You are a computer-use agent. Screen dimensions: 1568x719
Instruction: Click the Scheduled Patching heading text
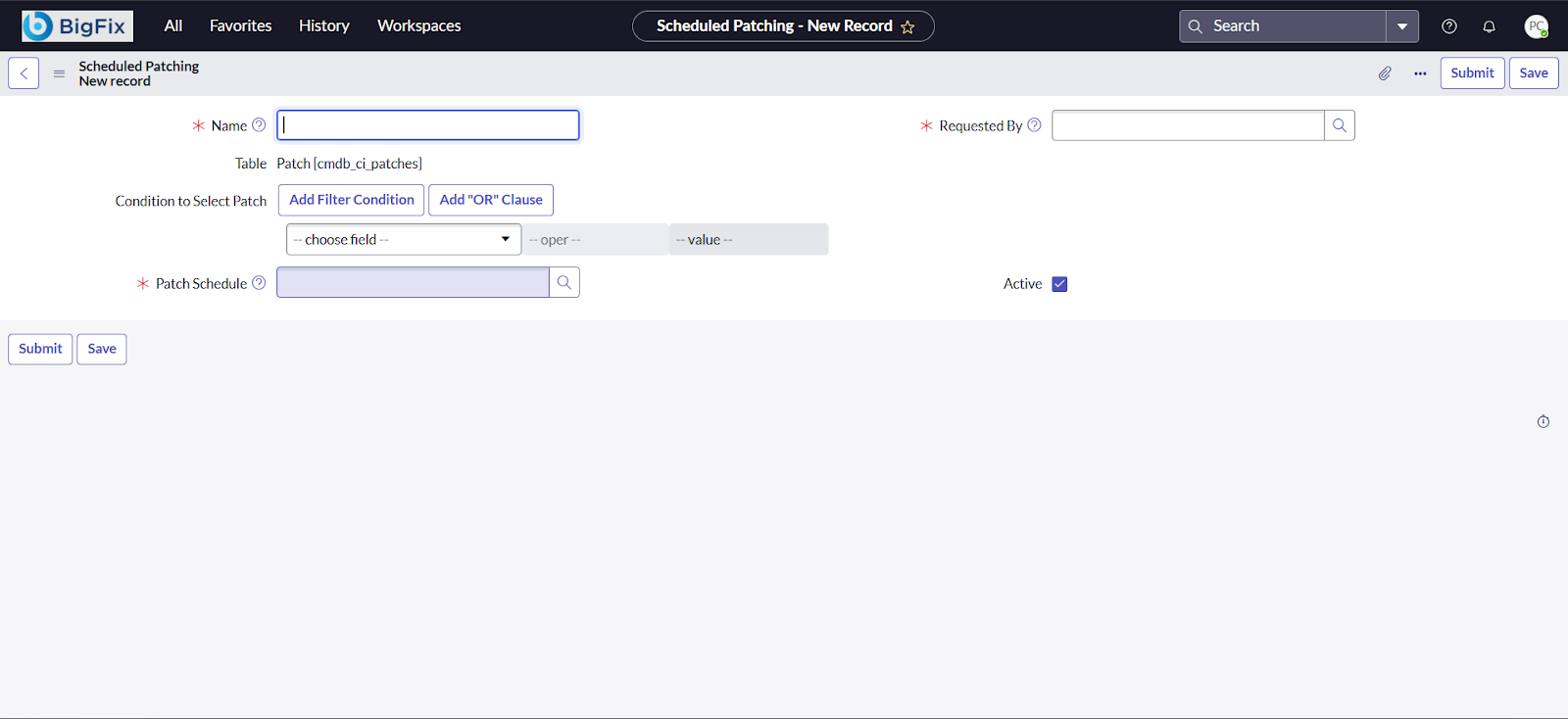pos(139,67)
